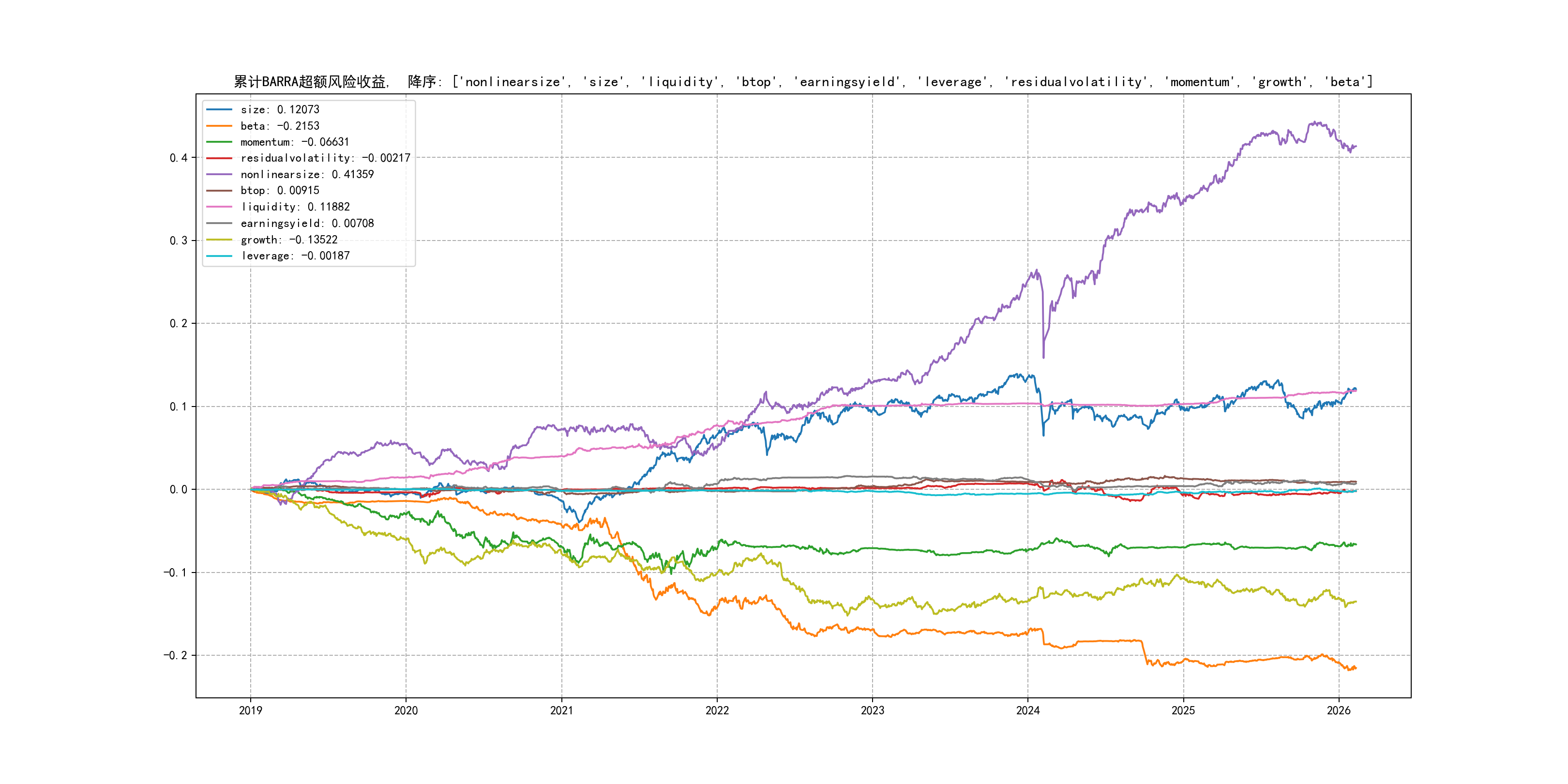Click the blue size legend line sample
Screen dimensions: 1568x784
pos(219,109)
